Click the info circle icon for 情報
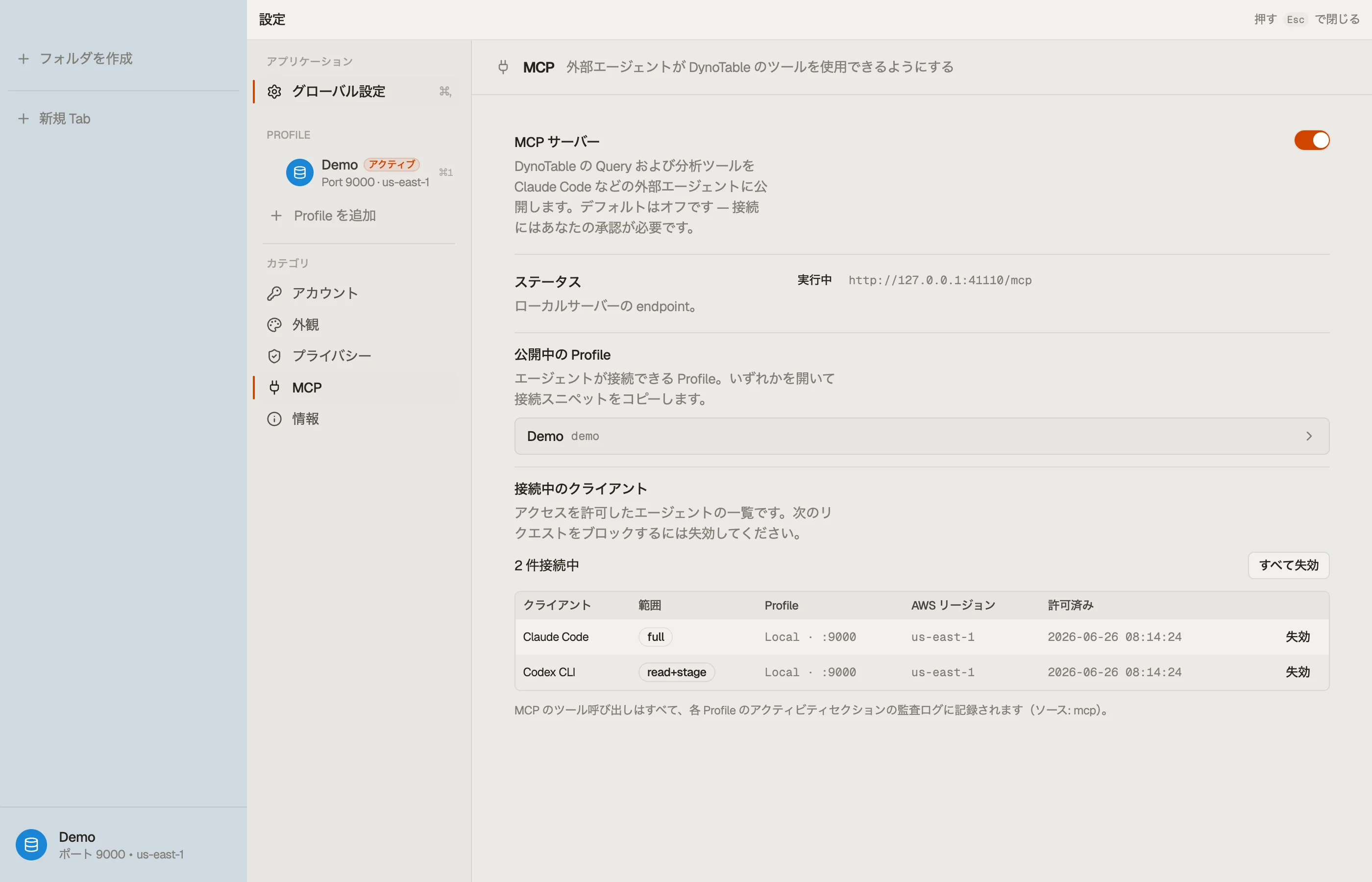Image resolution: width=1372 pixels, height=882 pixels. (x=274, y=418)
